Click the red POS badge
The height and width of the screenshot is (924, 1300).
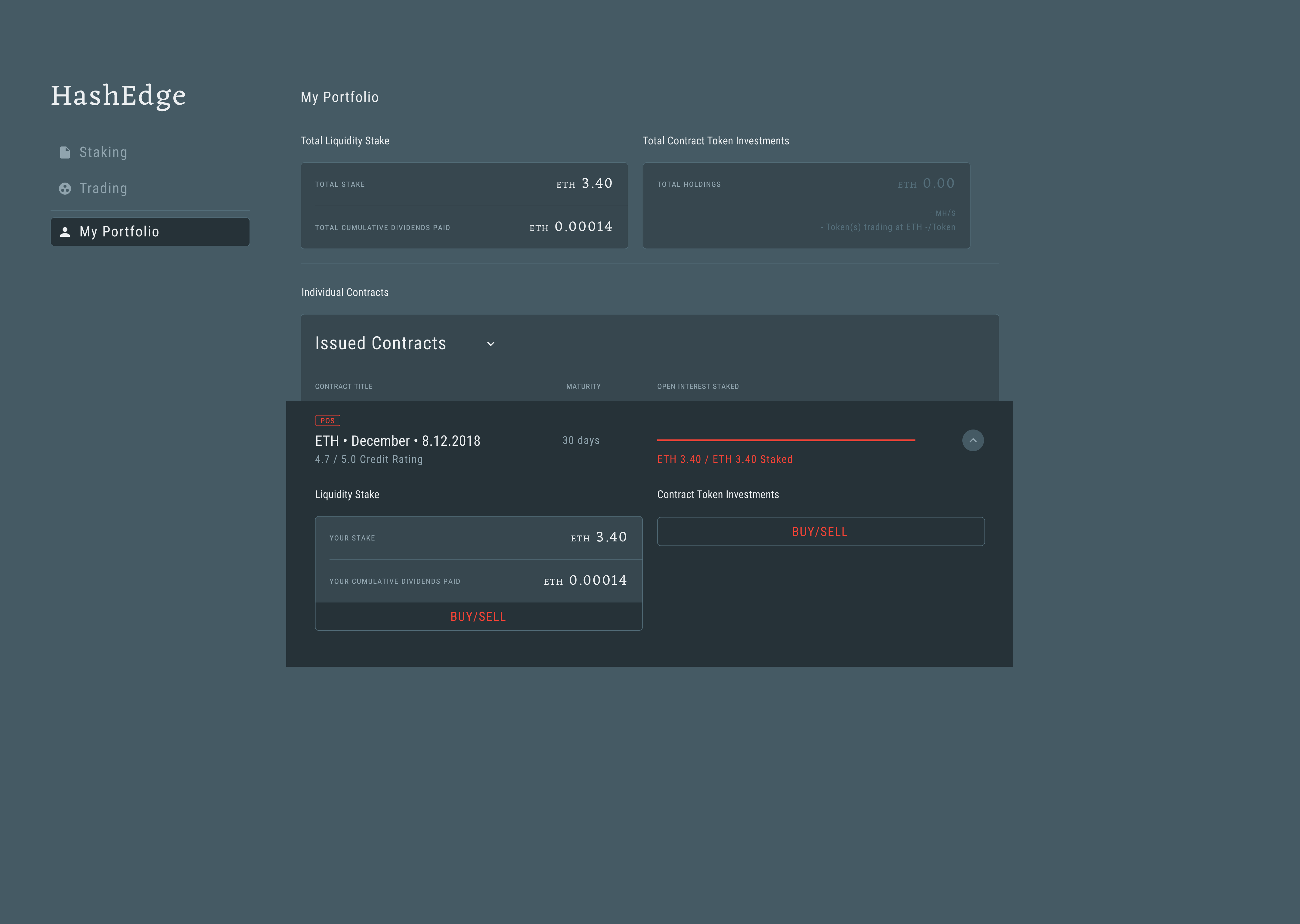[x=327, y=420]
